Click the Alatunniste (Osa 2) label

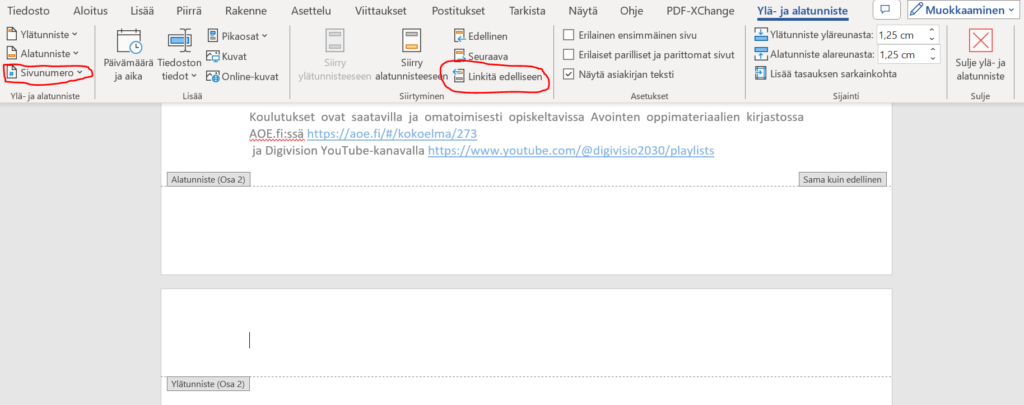[x=208, y=180]
